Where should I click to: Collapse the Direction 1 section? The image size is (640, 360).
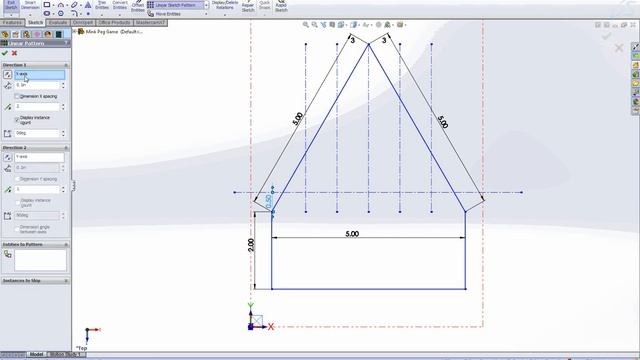click(x=66, y=65)
